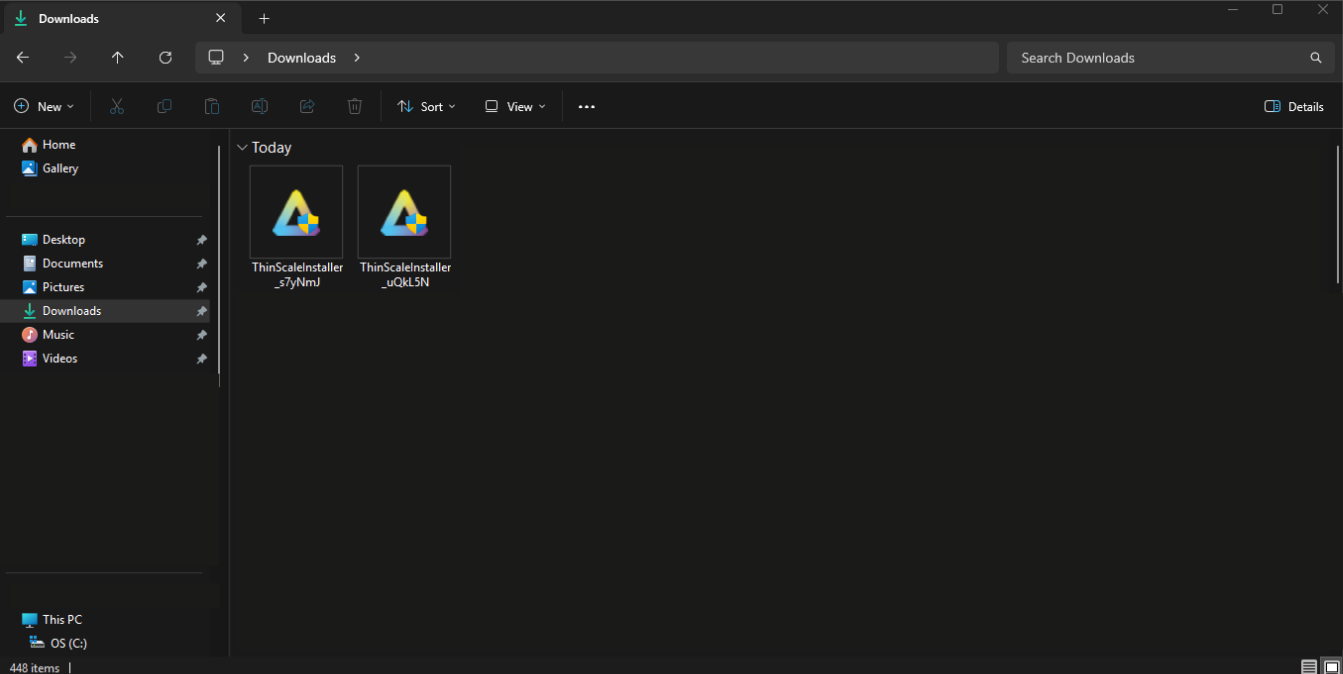Add a new tab
The width and height of the screenshot is (1343, 674).
(264, 18)
